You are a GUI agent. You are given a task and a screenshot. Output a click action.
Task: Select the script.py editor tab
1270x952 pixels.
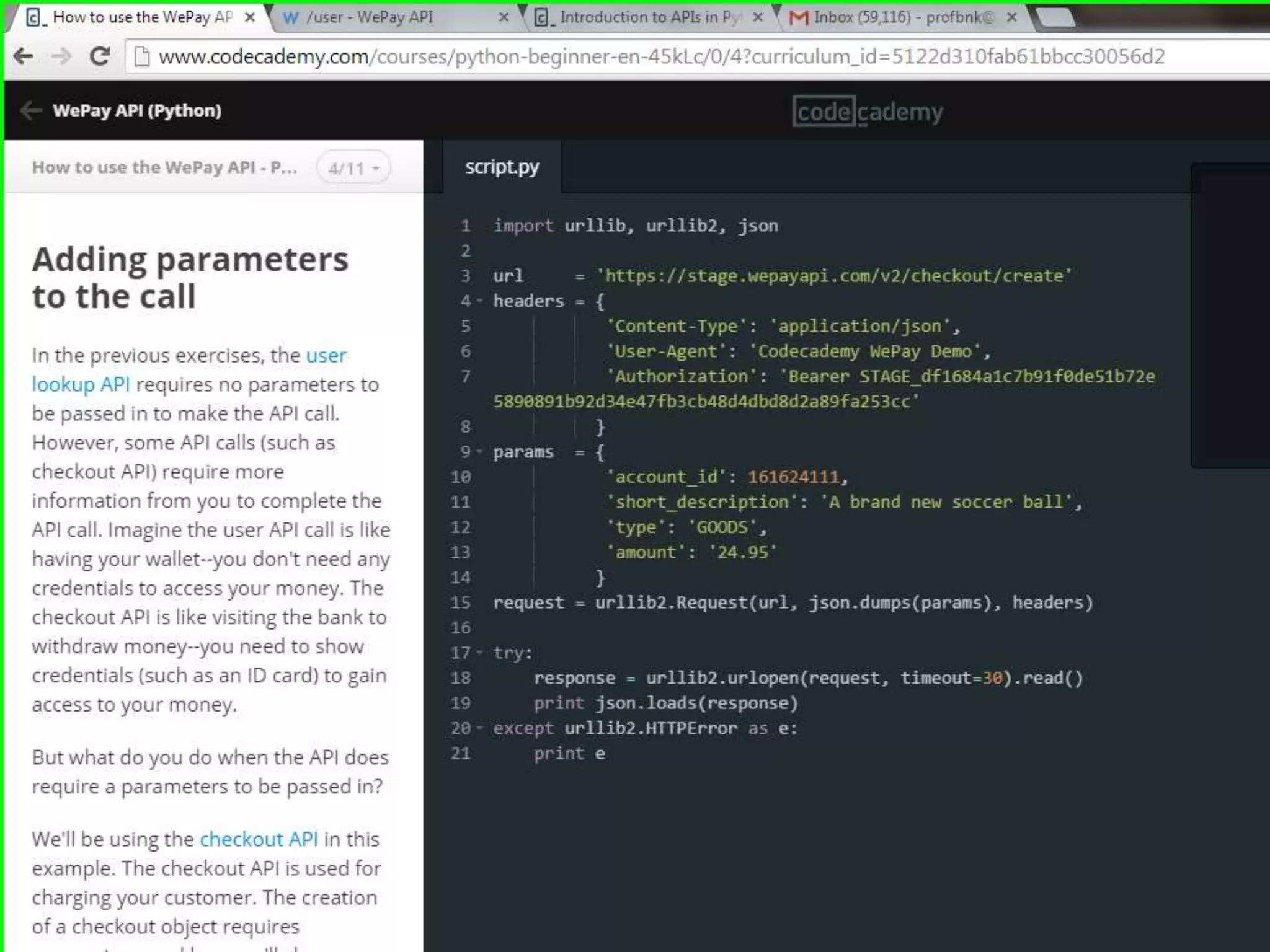pos(502,166)
